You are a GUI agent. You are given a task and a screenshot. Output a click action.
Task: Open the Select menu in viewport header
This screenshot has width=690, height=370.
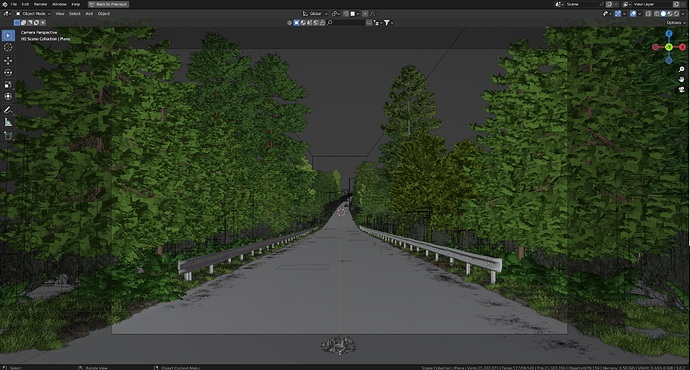(x=75, y=14)
